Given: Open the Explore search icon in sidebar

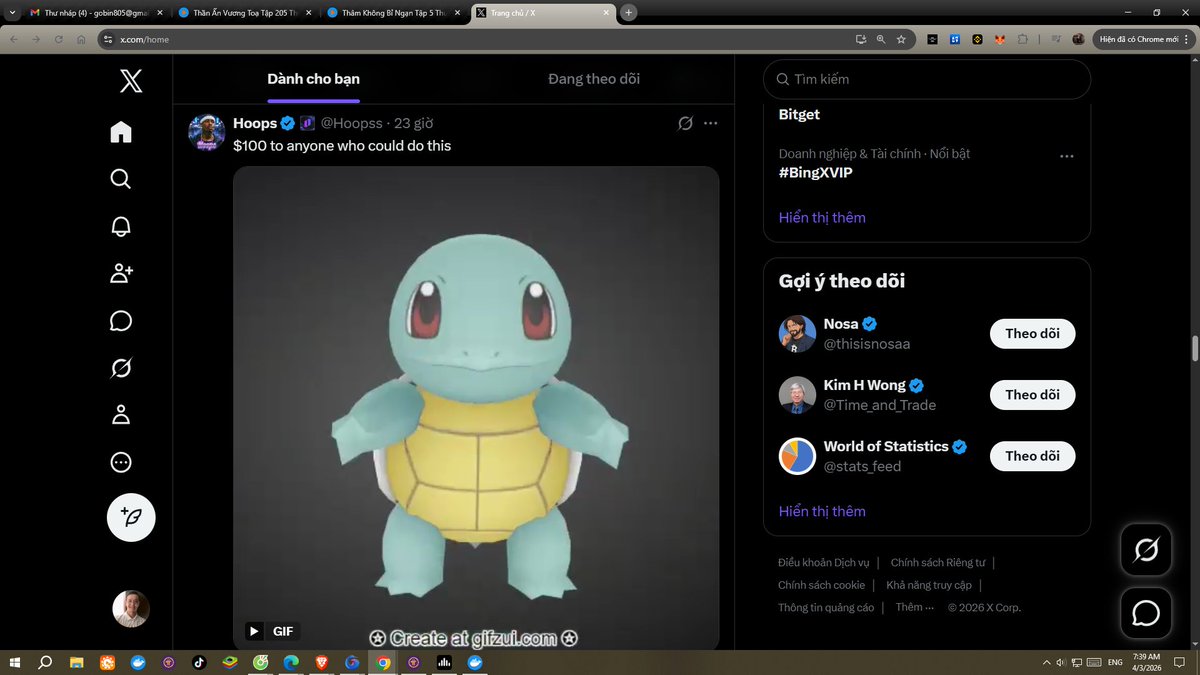Looking at the screenshot, I should coord(121,179).
